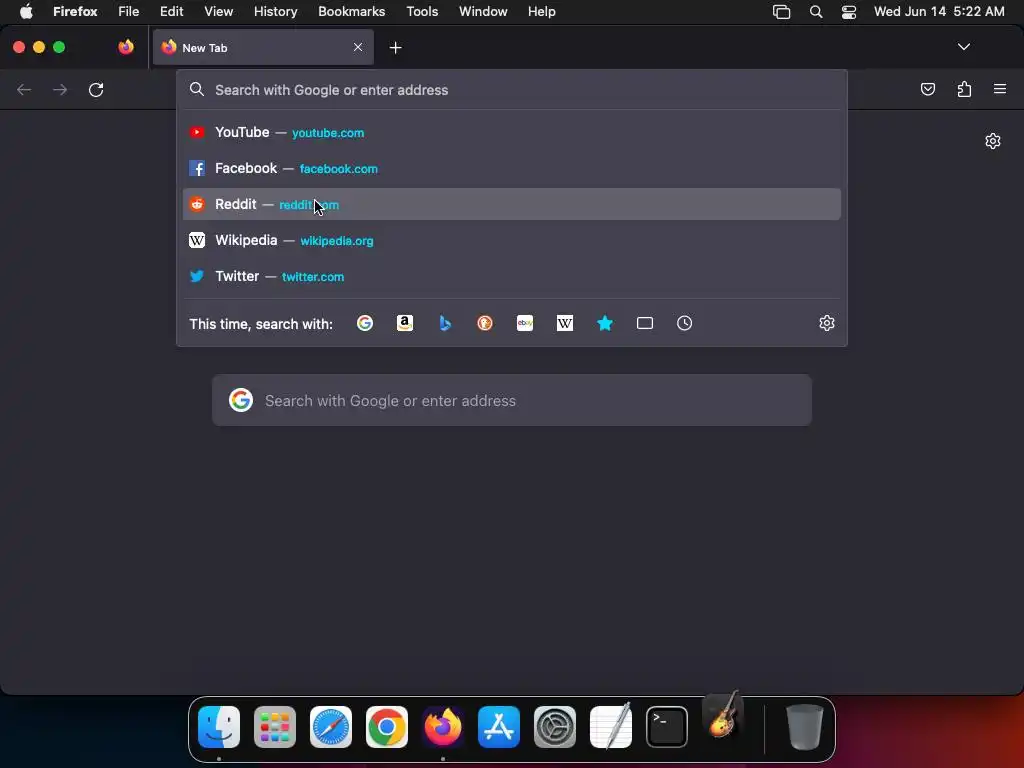Open the Apple menu

(26, 11)
